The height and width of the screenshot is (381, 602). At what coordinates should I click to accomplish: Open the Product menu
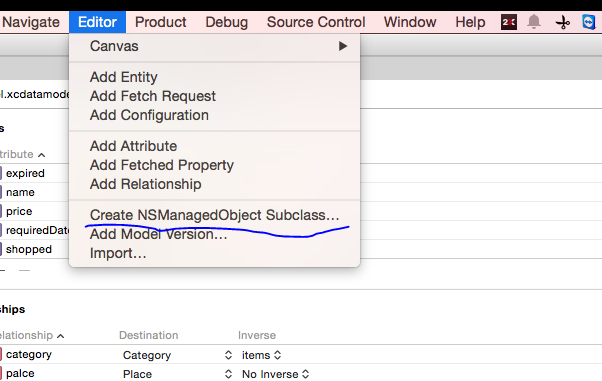point(160,22)
